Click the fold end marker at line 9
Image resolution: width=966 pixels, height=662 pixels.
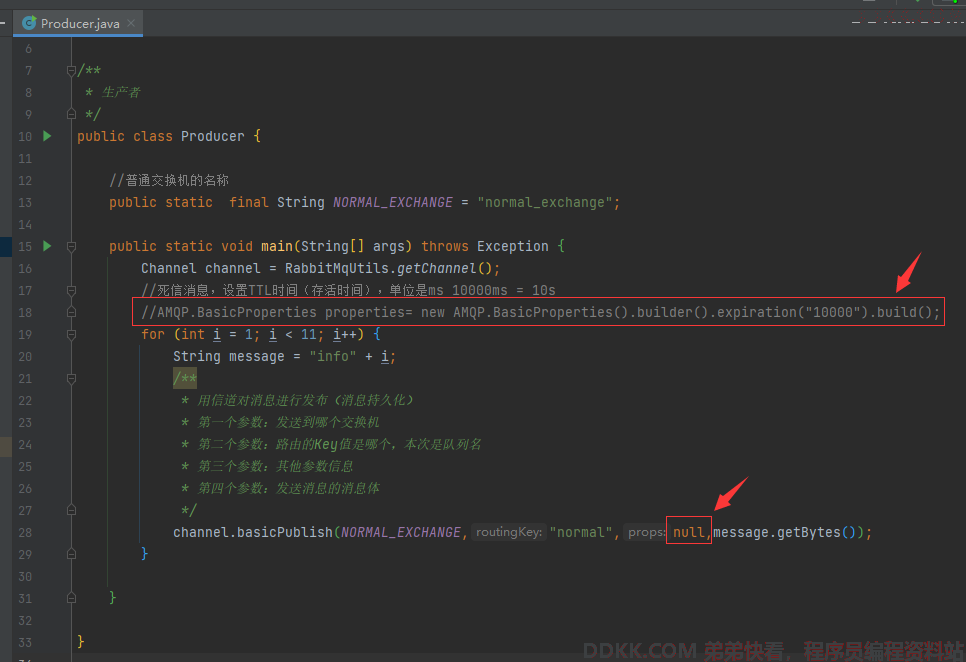point(71,114)
